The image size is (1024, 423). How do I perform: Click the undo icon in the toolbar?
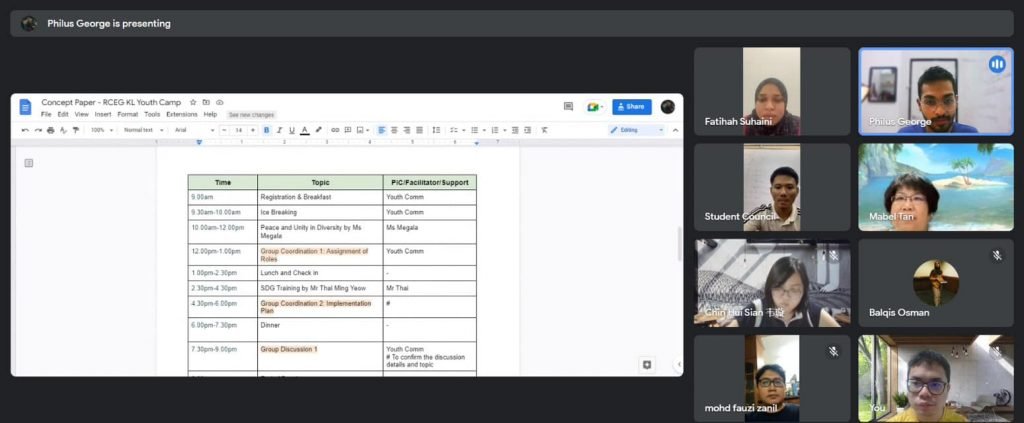click(x=25, y=130)
